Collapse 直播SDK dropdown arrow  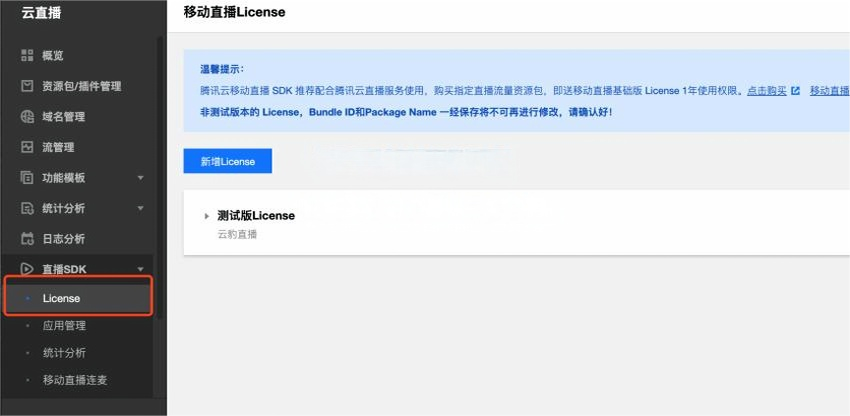coord(140,269)
